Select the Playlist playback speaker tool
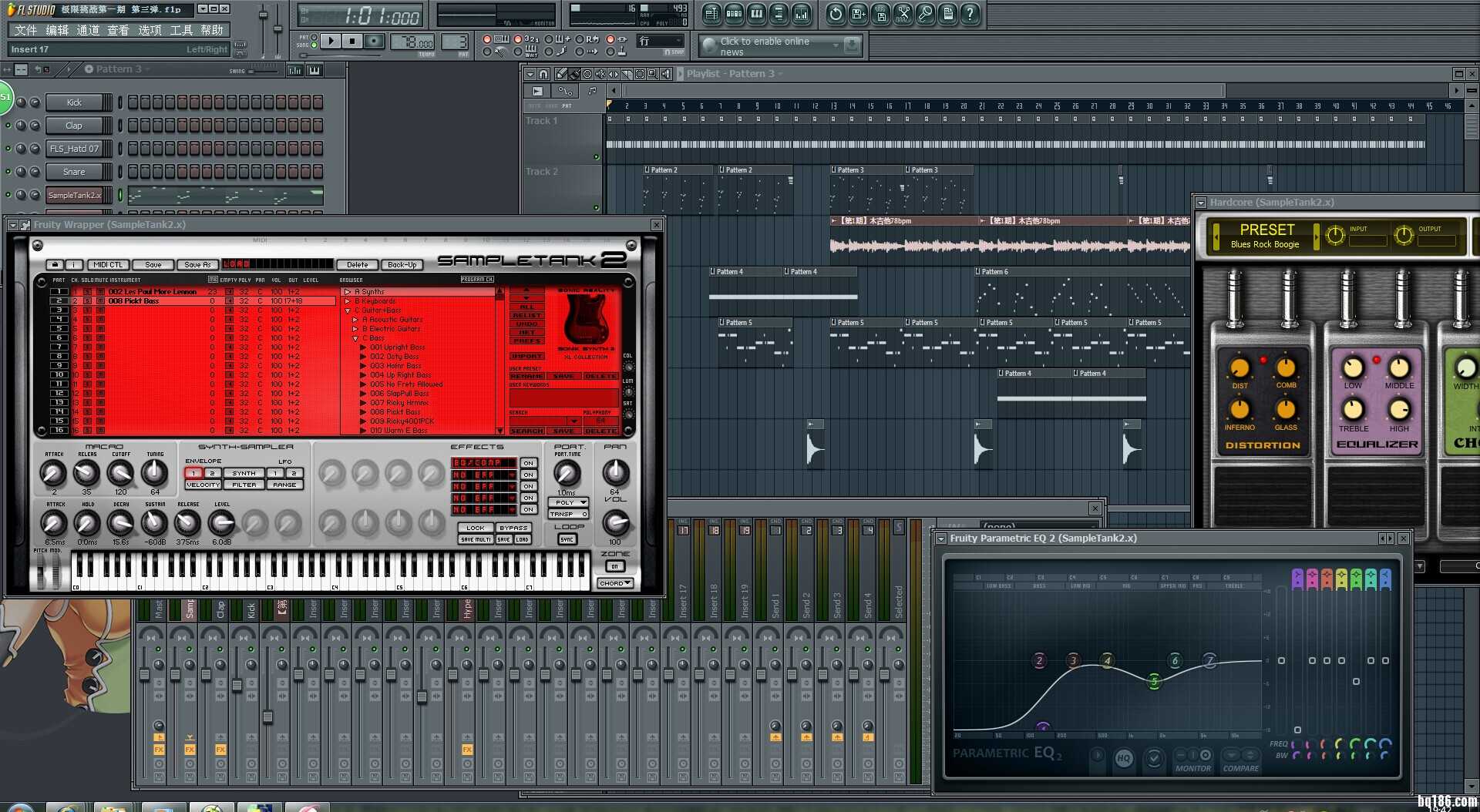This screenshot has height=812, width=1480. click(x=666, y=74)
